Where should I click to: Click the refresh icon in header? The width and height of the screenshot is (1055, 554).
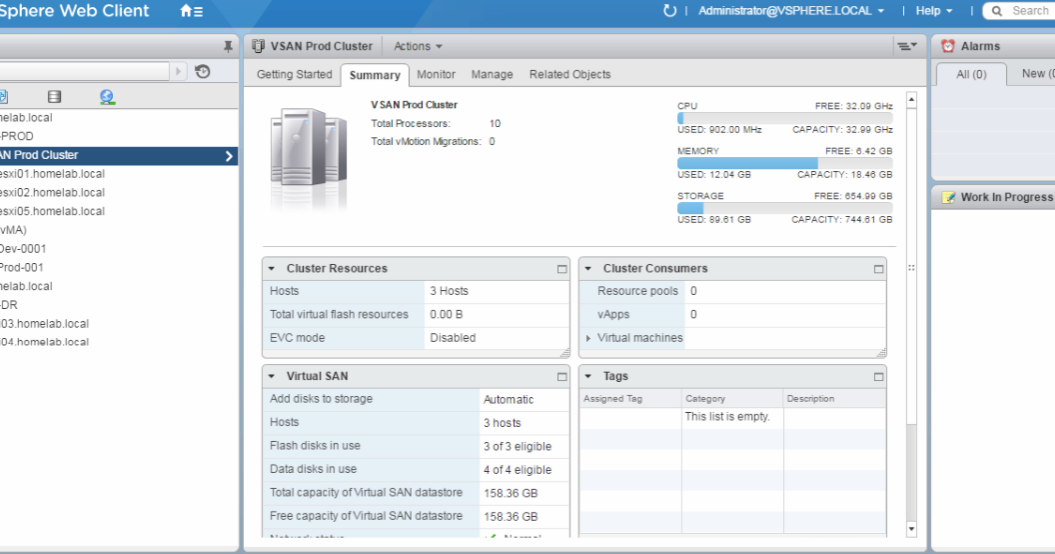click(669, 11)
